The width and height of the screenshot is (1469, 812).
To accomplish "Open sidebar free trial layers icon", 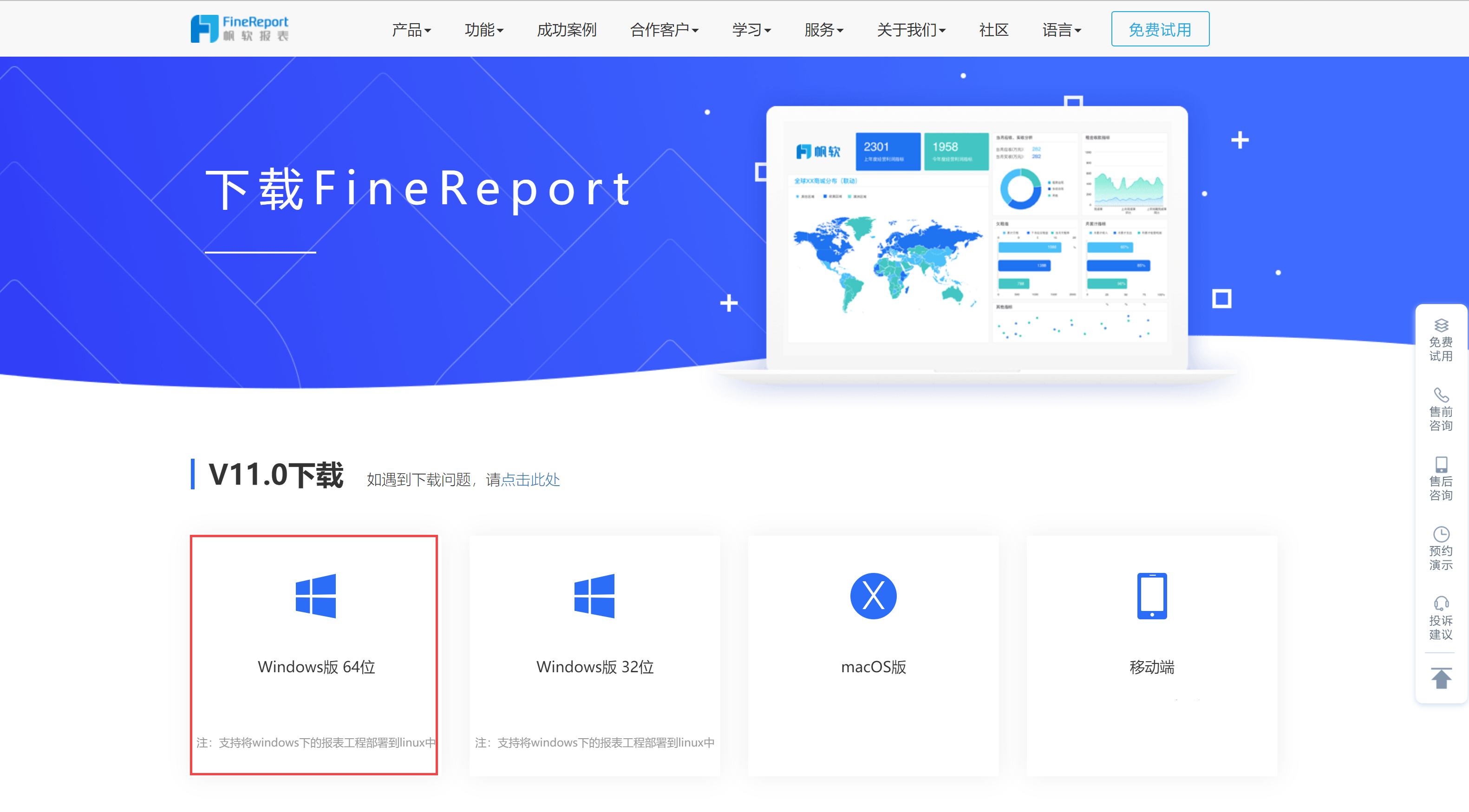I will (1441, 325).
